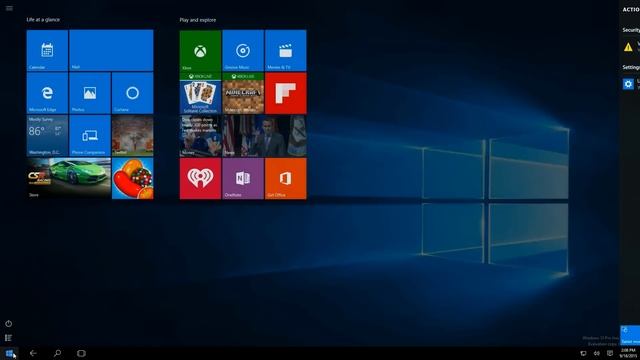Open the Cortana tile
640x360 pixels.
pos(133,93)
